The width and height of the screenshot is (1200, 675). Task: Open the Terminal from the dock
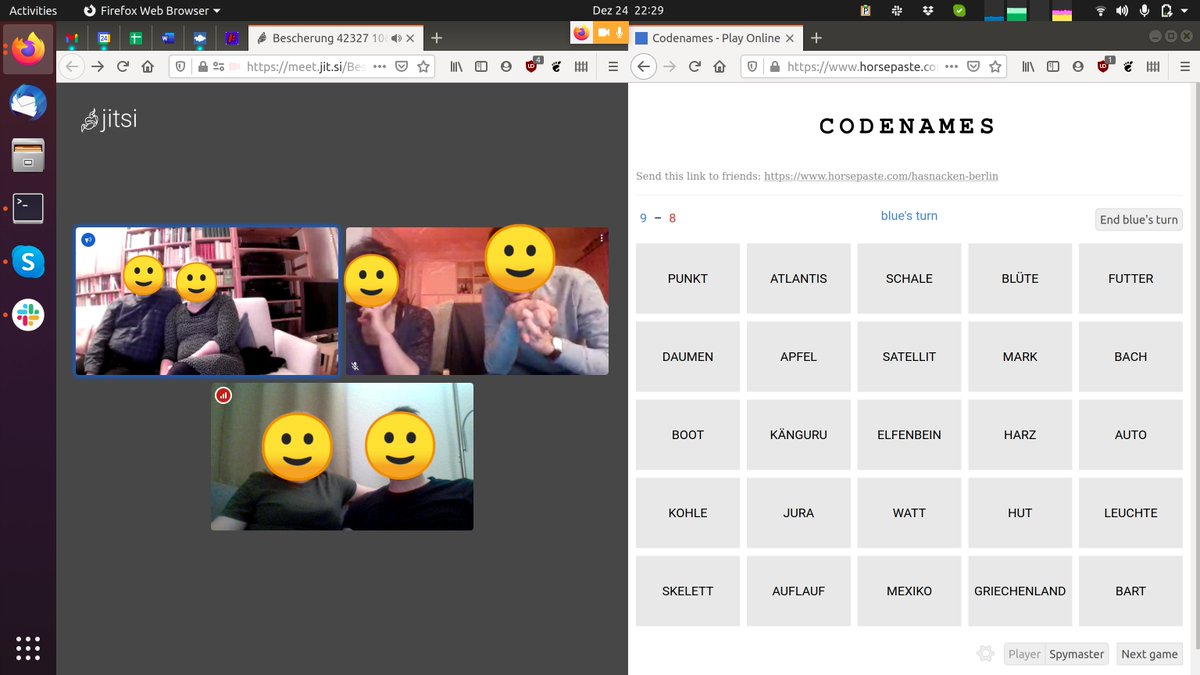click(28, 208)
